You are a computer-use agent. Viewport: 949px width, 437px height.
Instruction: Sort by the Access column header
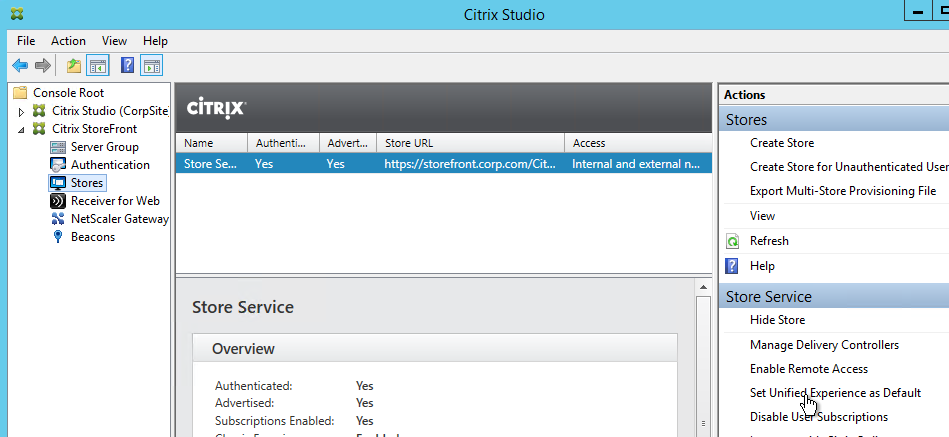pos(638,143)
